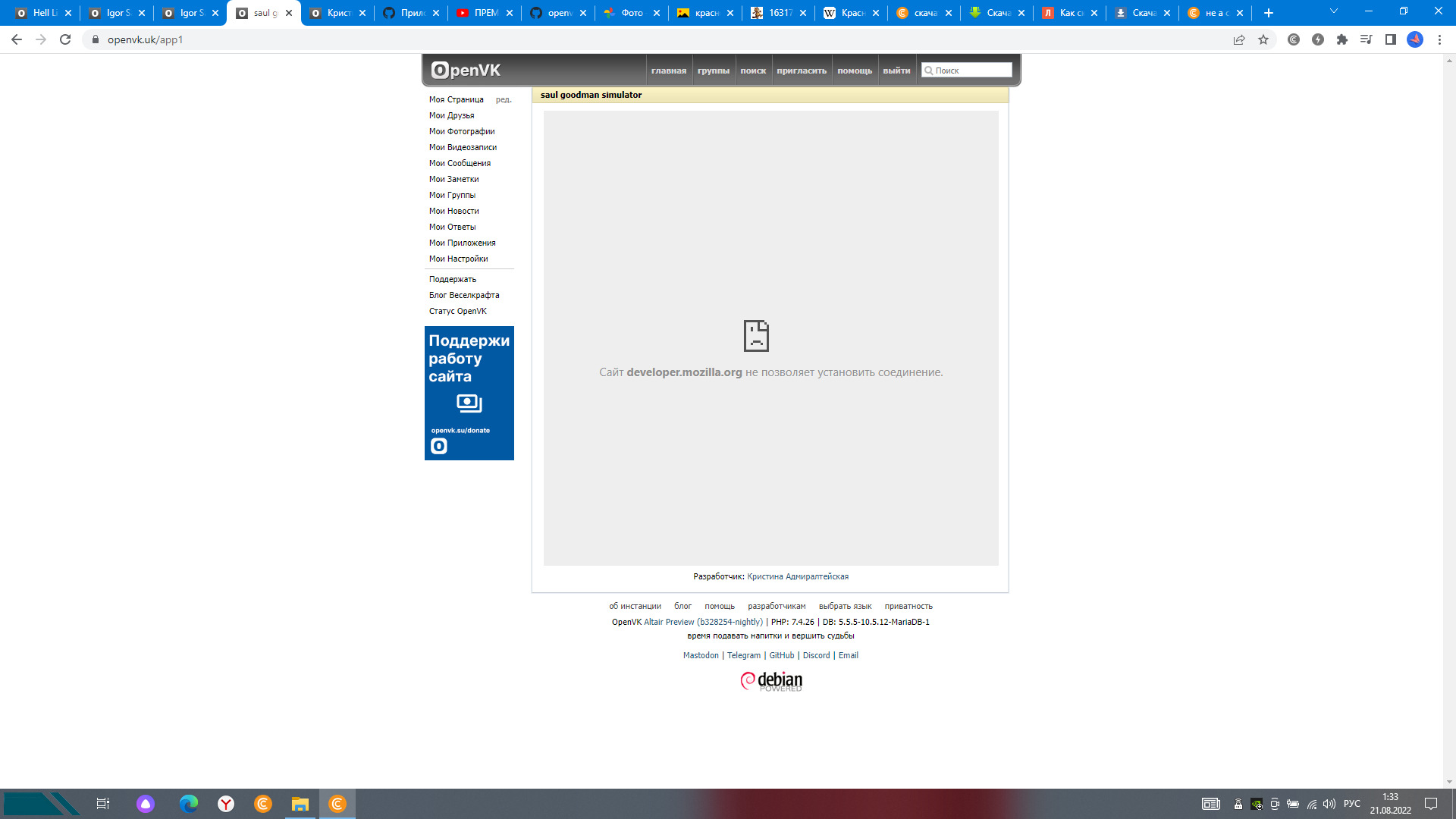
Task: Click the OpenVK logo in header
Action: click(x=466, y=71)
